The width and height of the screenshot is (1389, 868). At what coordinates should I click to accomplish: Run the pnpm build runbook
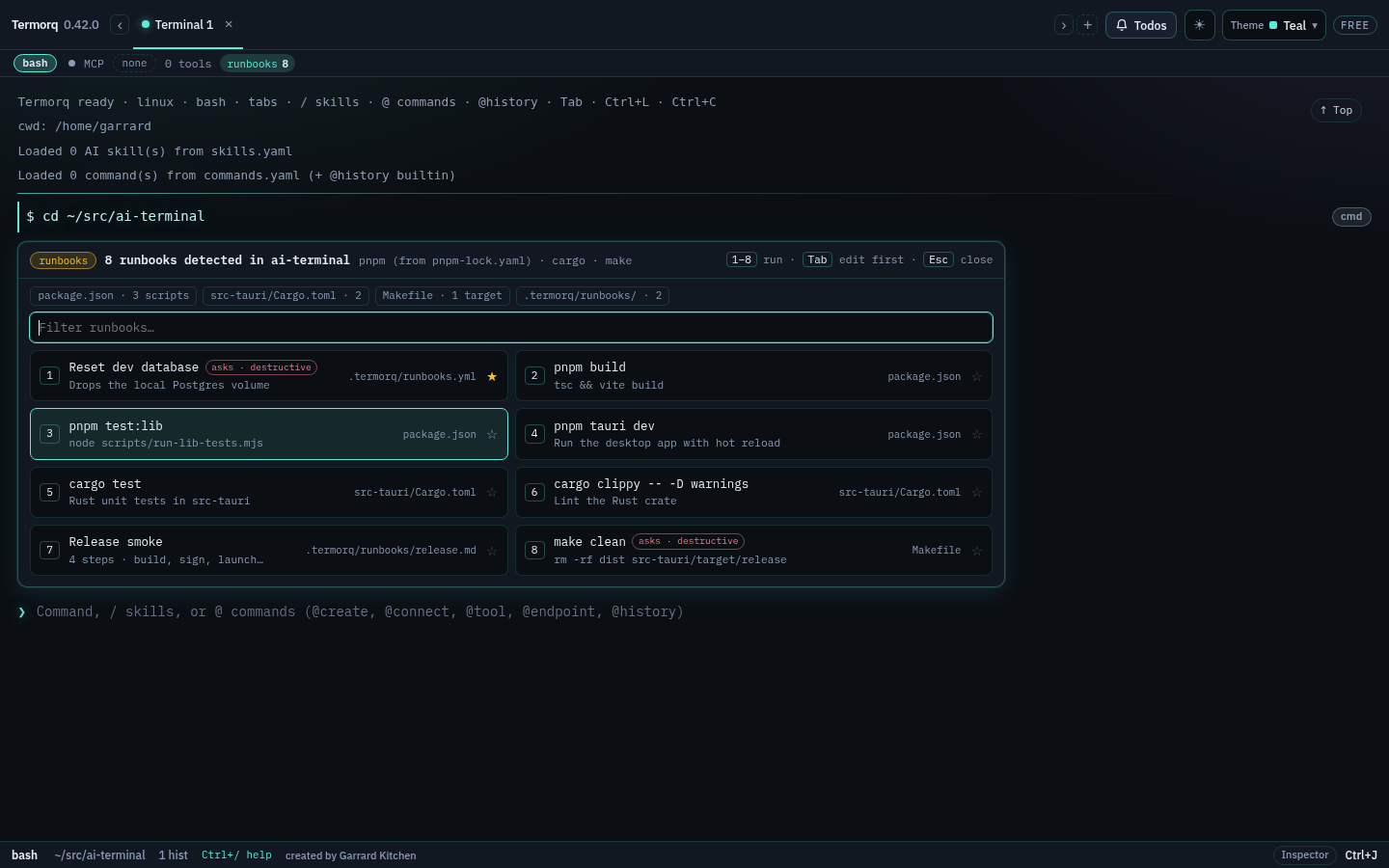[753, 376]
